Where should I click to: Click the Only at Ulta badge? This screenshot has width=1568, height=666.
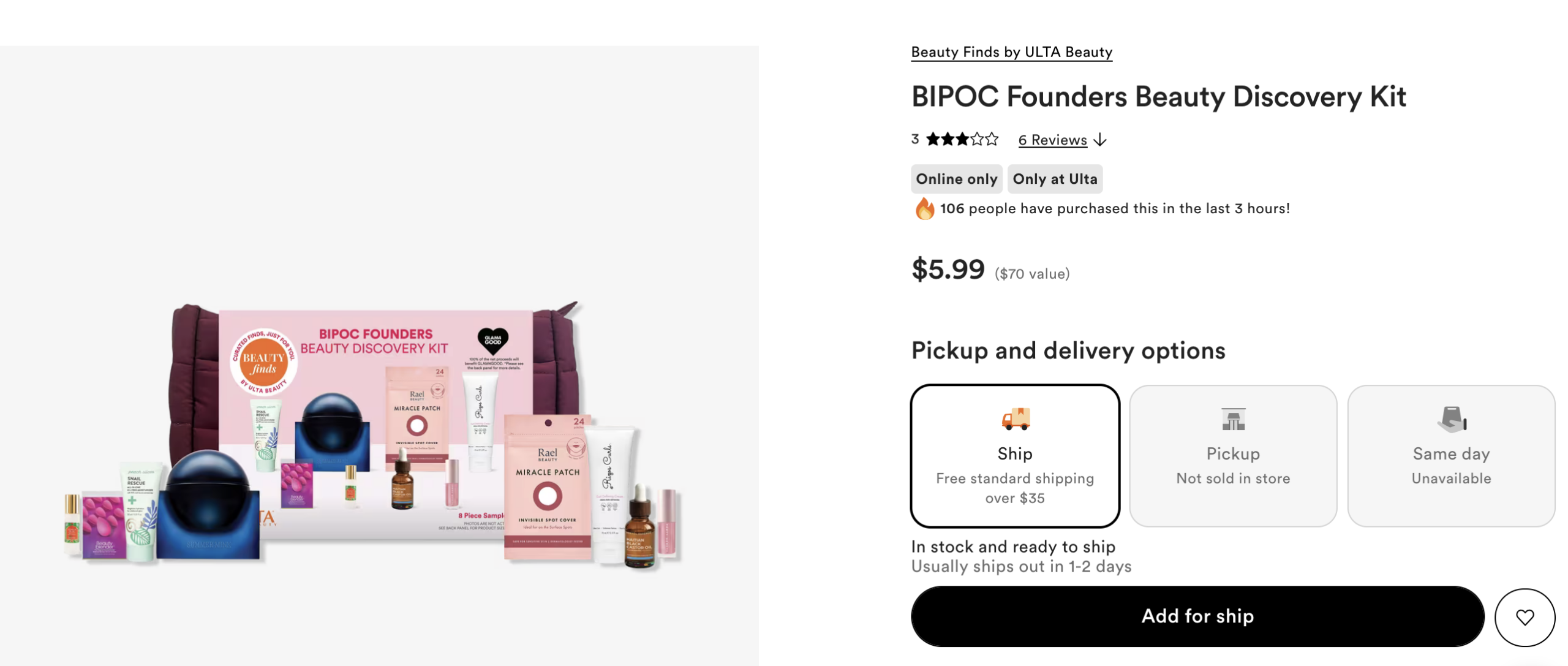click(x=1054, y=179)
